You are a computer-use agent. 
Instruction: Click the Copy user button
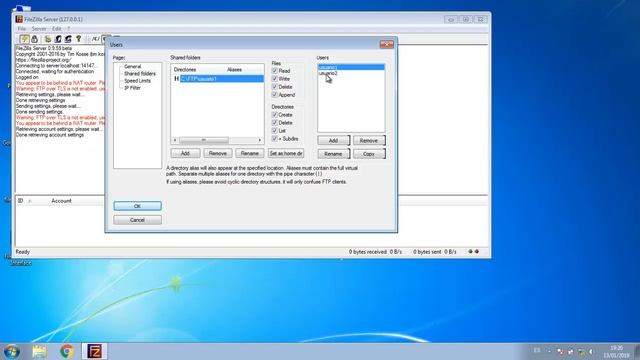(x=369, y=154)
